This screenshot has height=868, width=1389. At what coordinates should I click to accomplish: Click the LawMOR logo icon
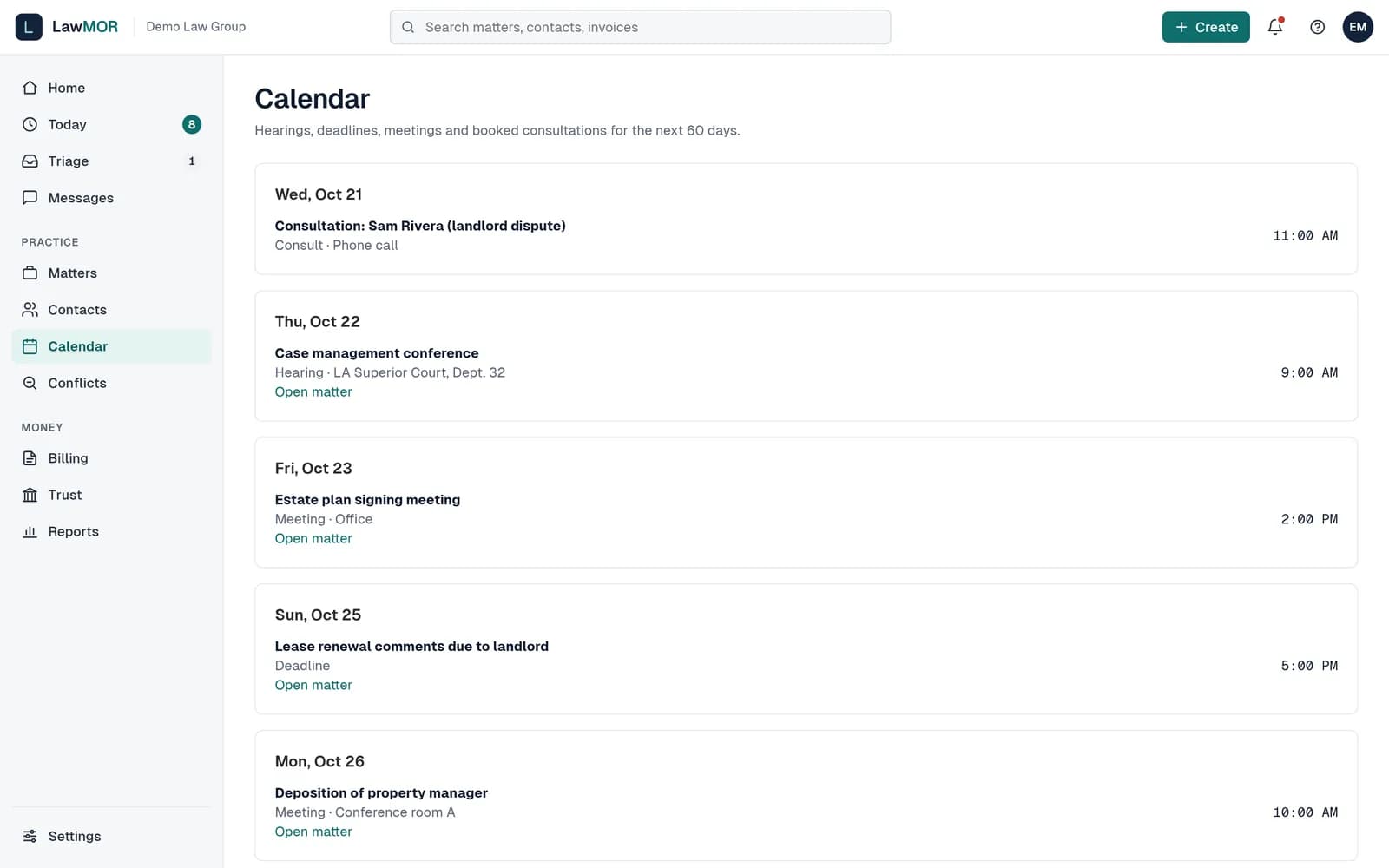pos(29,27)
